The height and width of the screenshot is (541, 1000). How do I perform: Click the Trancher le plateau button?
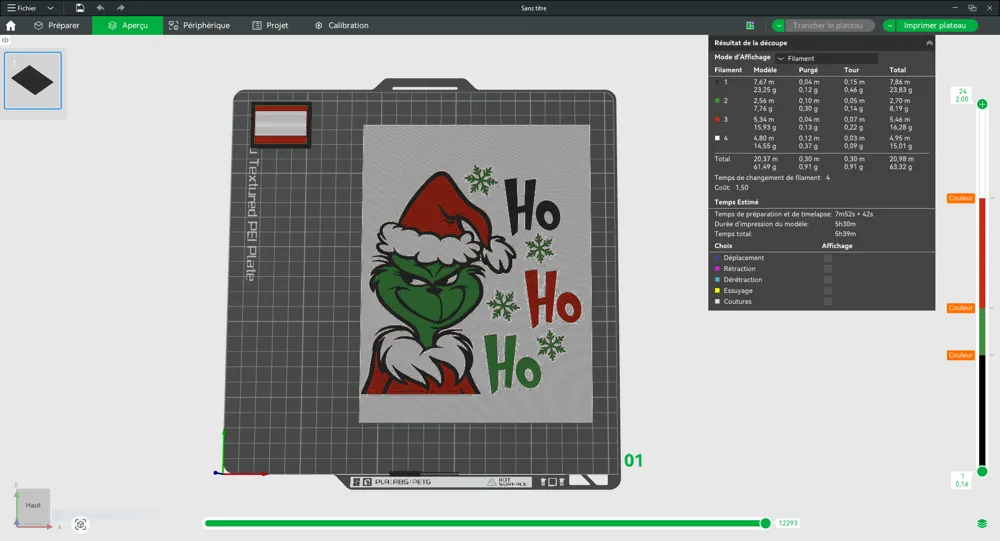[828, 26]
